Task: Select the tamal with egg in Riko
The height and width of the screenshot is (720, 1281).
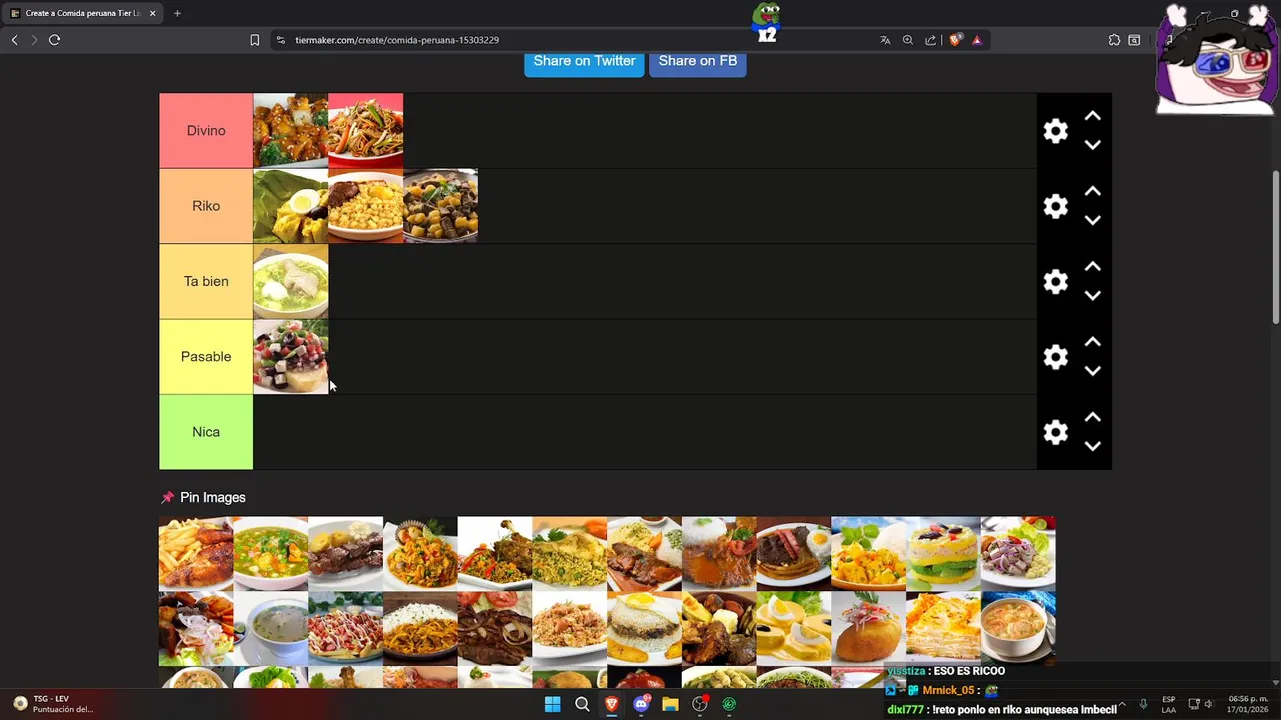Action: point(291,206)
